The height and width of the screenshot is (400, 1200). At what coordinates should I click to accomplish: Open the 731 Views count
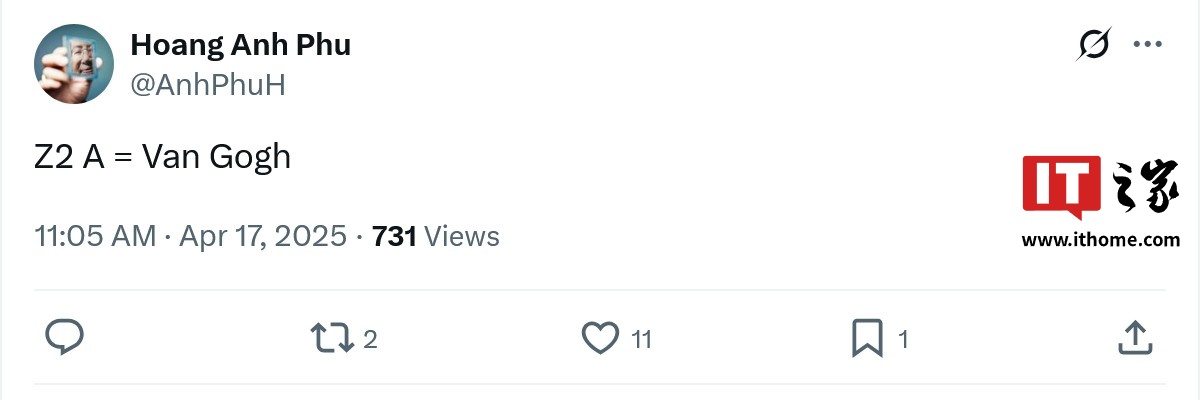pos(435,236)
